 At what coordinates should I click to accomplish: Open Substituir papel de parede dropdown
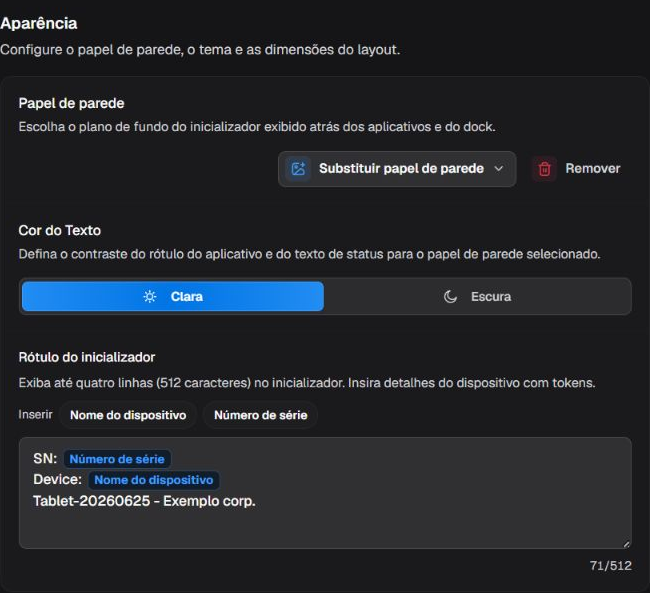click(x=397, y=169)
